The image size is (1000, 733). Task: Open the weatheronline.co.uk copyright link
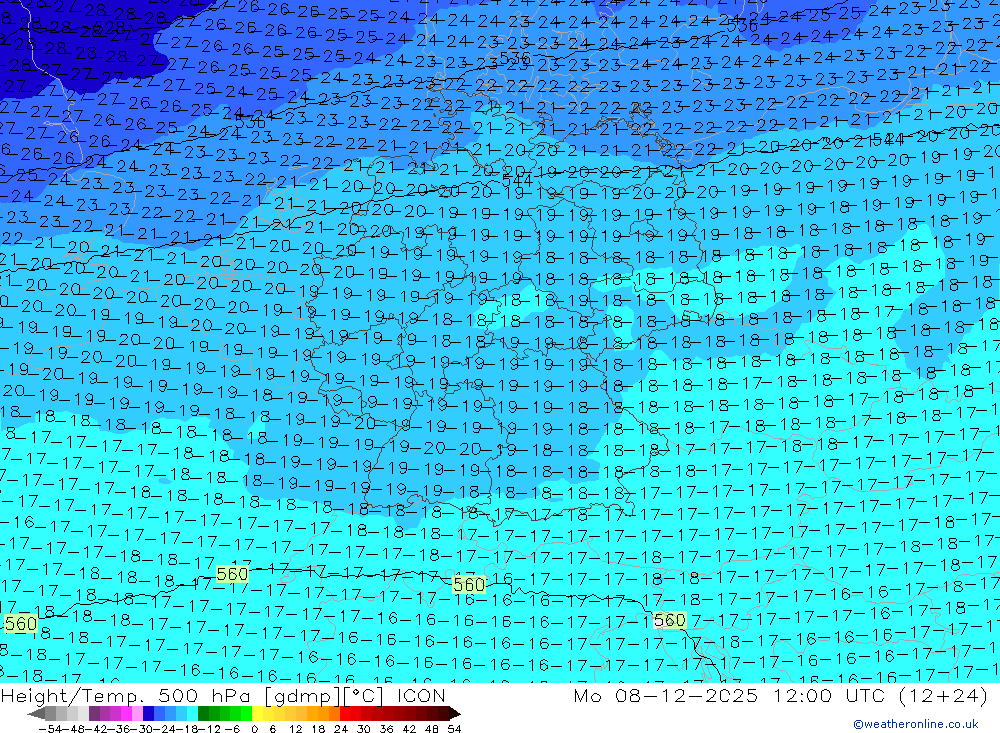(916, 724)
